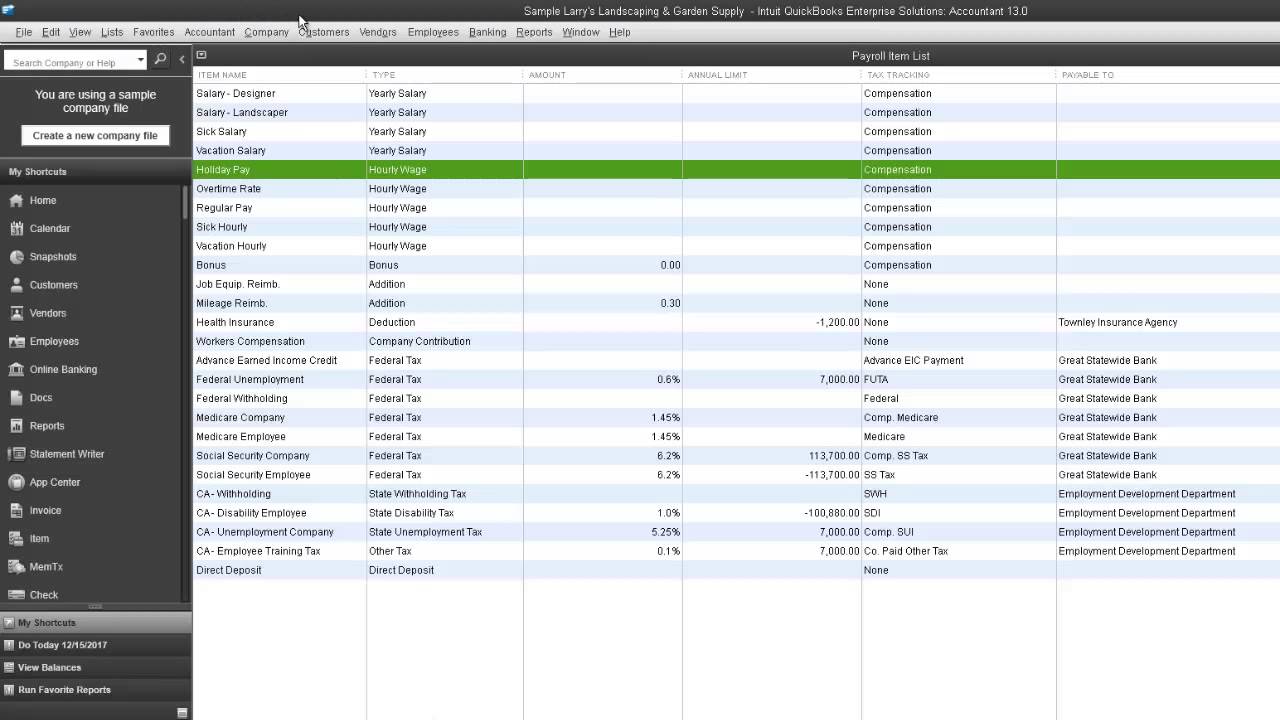Open the Employees shortcut icon
1280x720 pixels.
pos(16,341)
